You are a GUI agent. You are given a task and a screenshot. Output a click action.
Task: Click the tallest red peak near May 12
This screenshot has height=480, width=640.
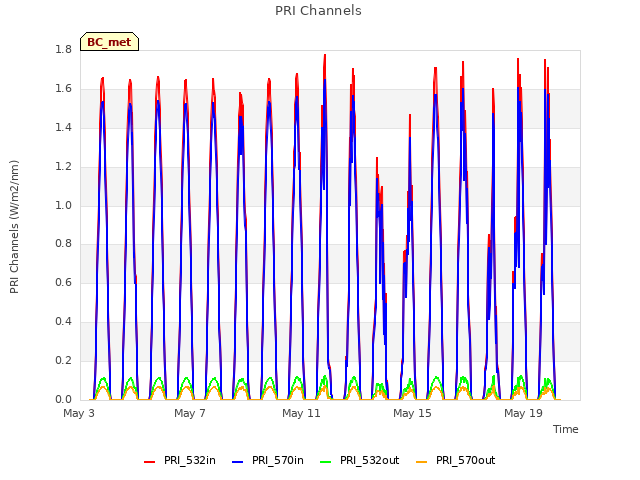click(325, 56)
